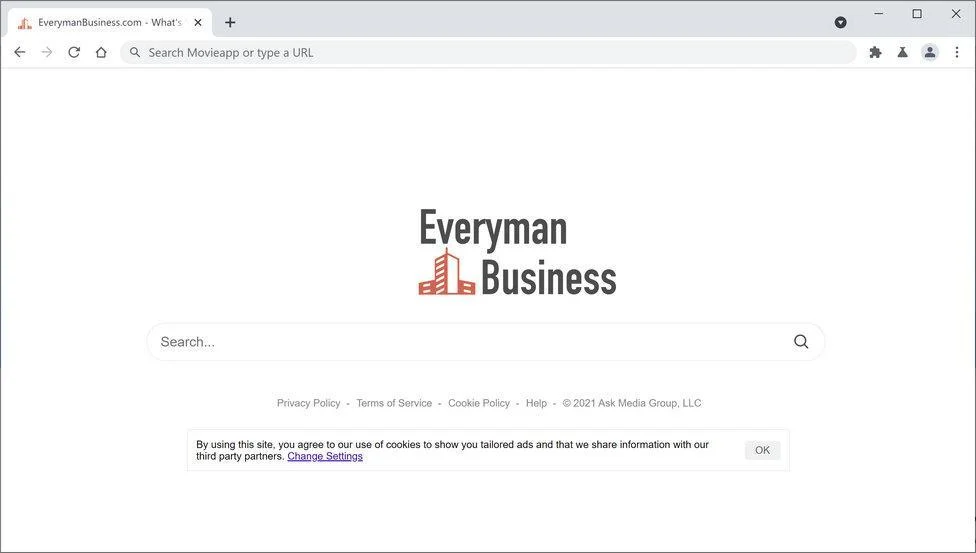
Task: Click the address bar search magnifier icon
Action: tap(134, 52)
